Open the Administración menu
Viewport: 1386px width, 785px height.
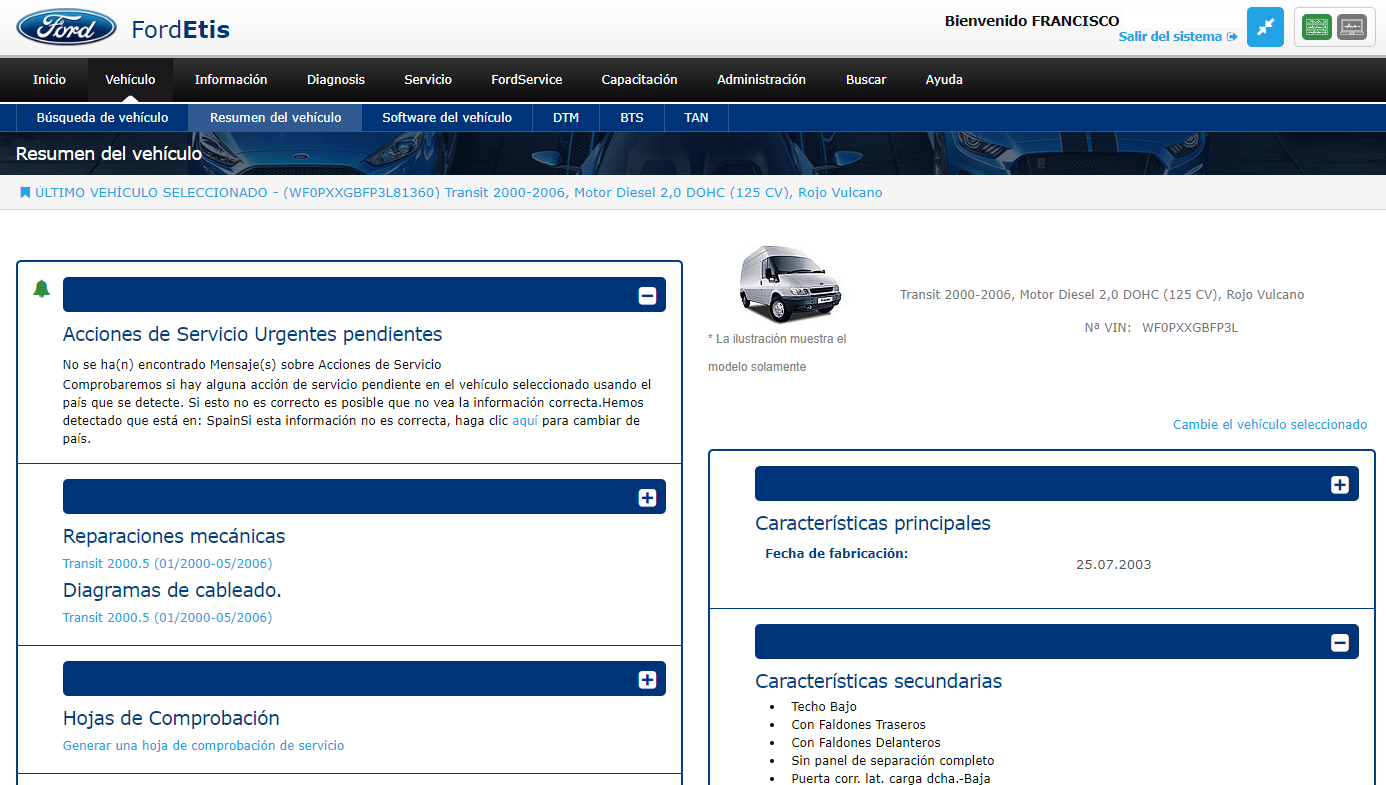tap(761, 80)
